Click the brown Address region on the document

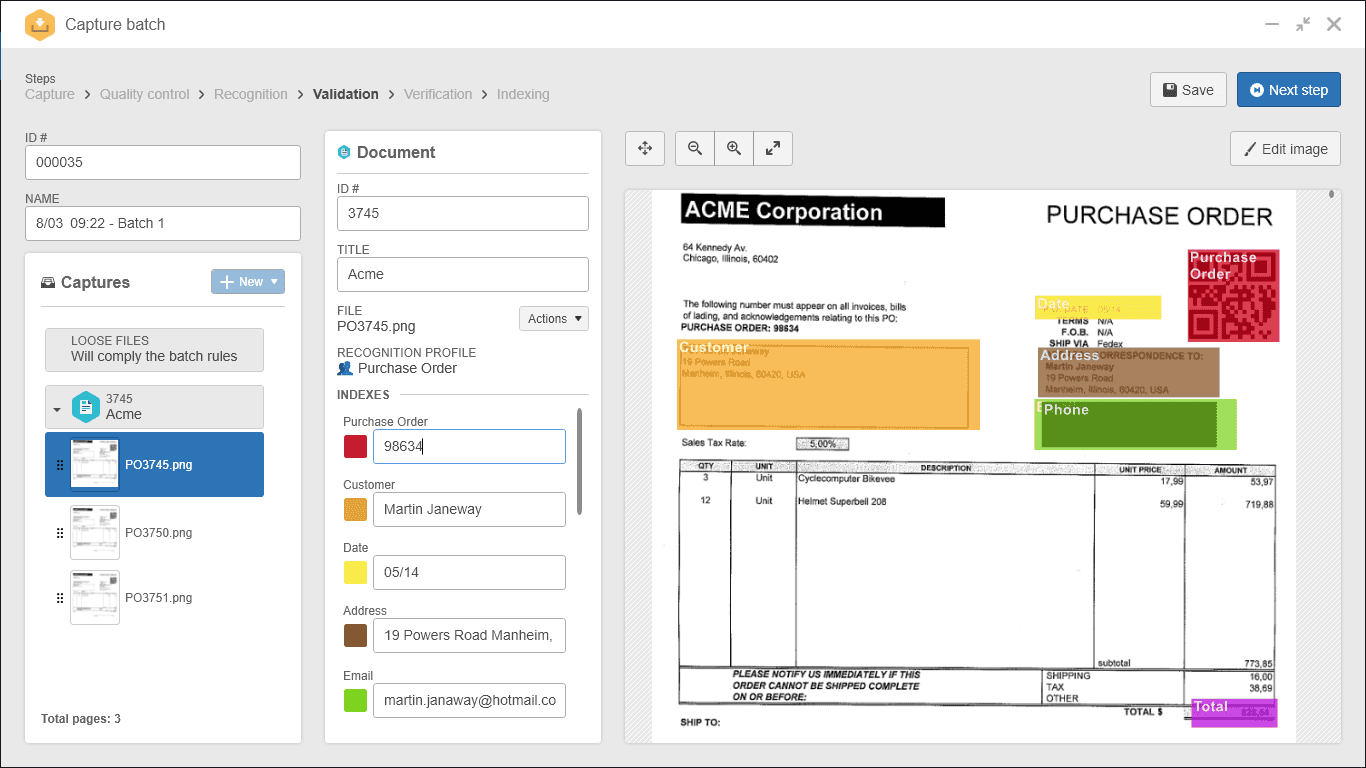click(1128, 373)
